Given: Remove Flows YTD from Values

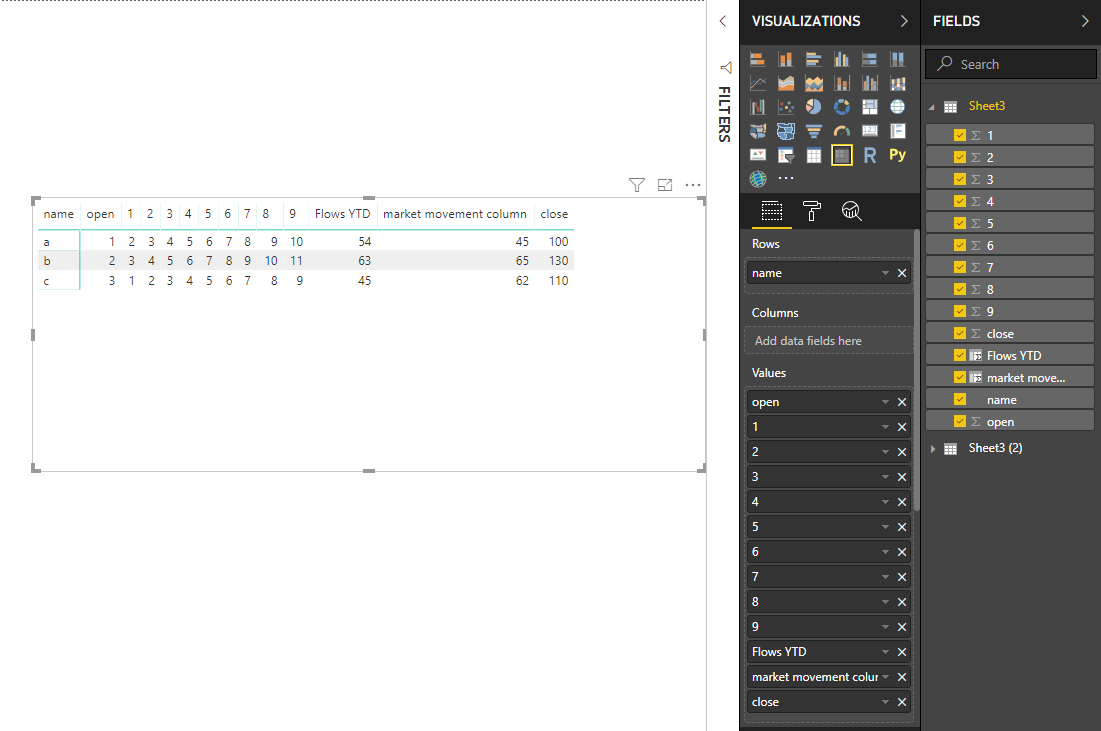Looking at the screenshot, I should pos(902,652).
